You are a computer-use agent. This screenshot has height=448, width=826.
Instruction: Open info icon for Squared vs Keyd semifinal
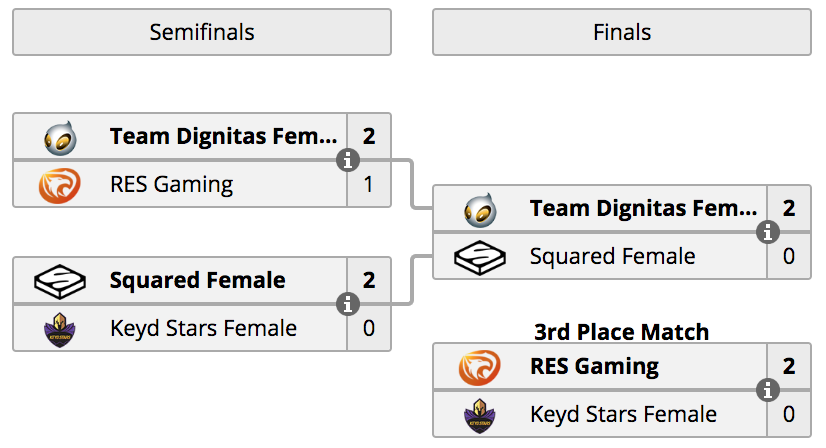(x=348, y=304)
